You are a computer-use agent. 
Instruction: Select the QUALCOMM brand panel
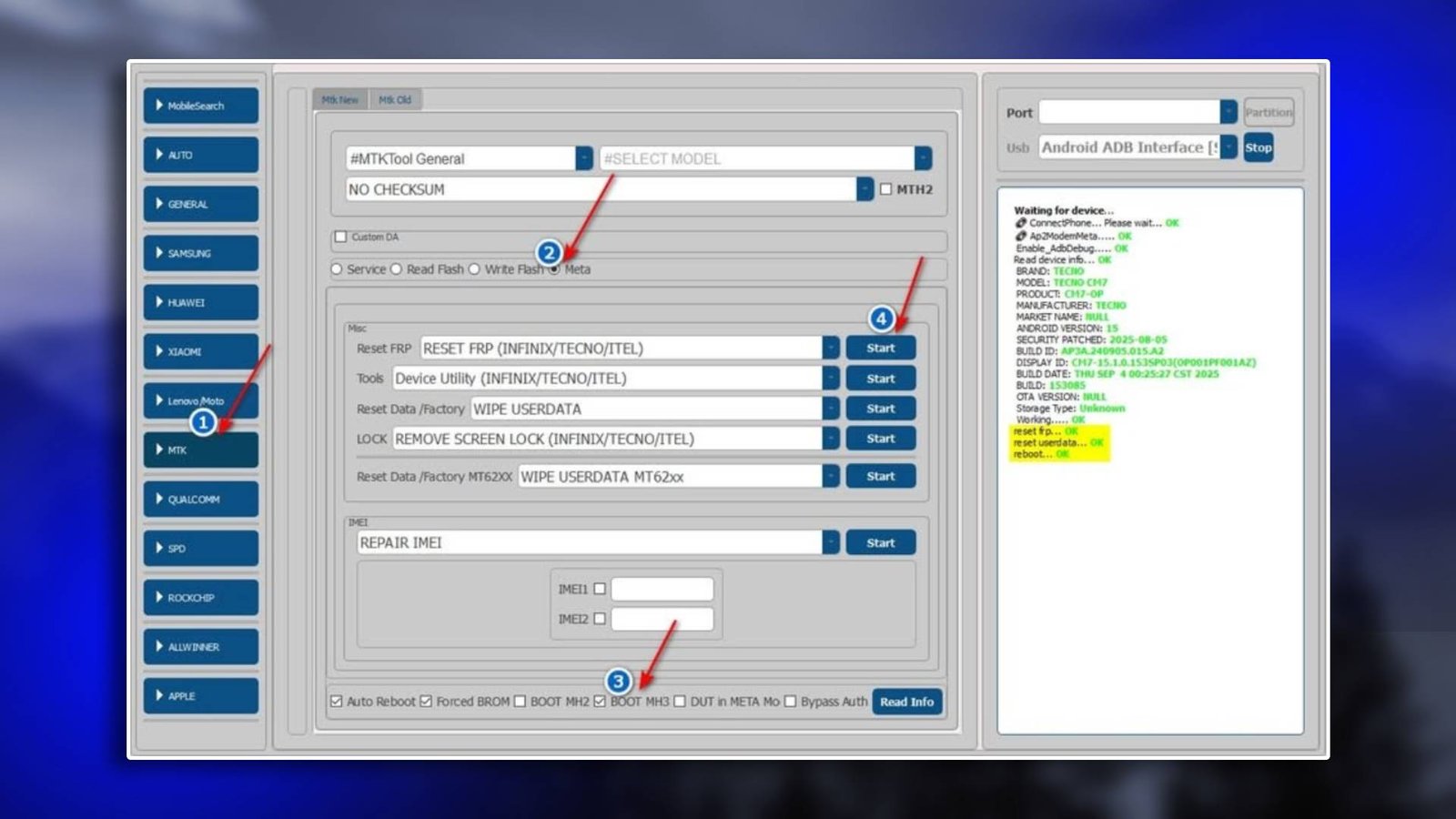pos(200,499)
